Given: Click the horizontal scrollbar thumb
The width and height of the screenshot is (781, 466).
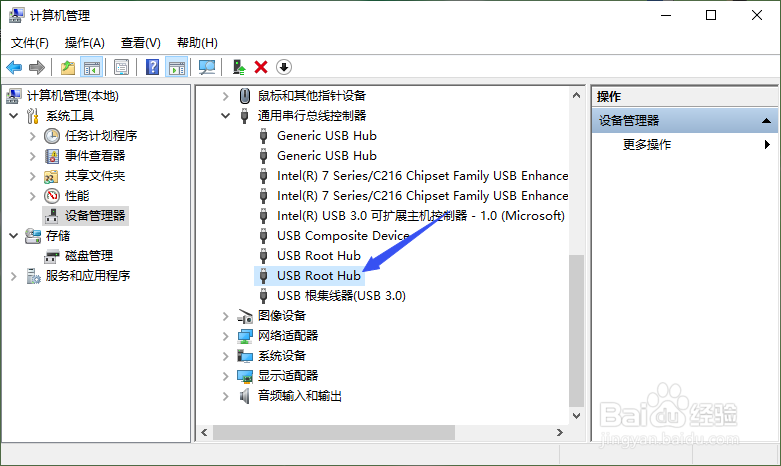Looking at the screenshot, I should (x=334, y=432).
